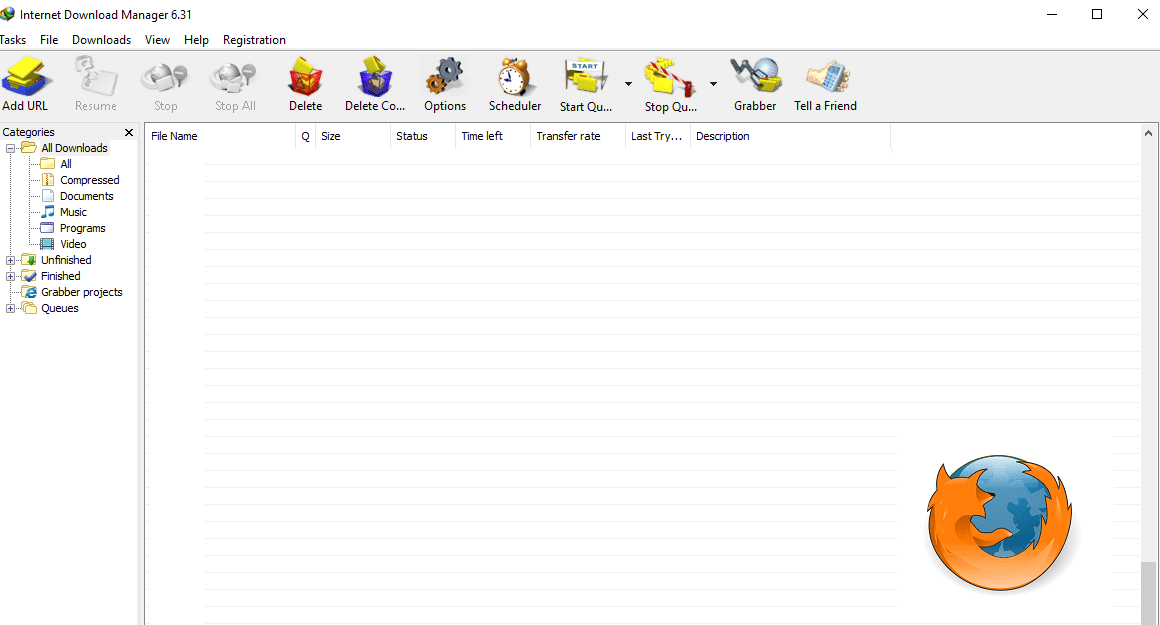Open the Scheduler clock icon
The height and width of the screenshot is (625, 1160).
tap(514, 76)
